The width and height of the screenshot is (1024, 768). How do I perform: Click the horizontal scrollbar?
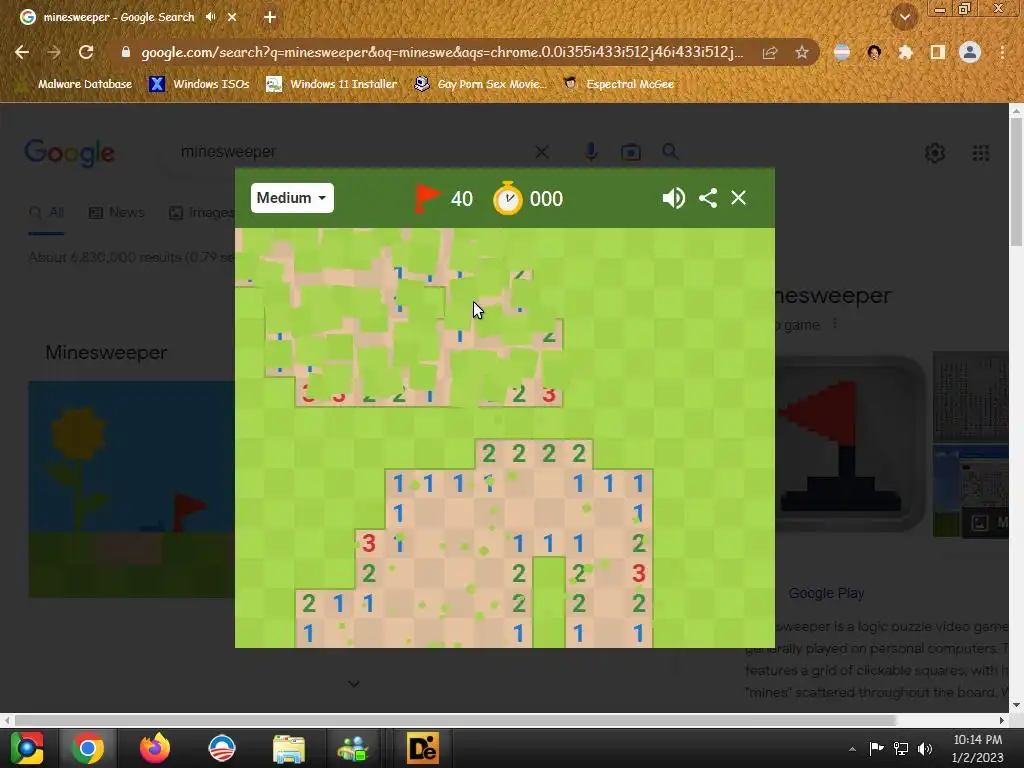pos(455,720)
